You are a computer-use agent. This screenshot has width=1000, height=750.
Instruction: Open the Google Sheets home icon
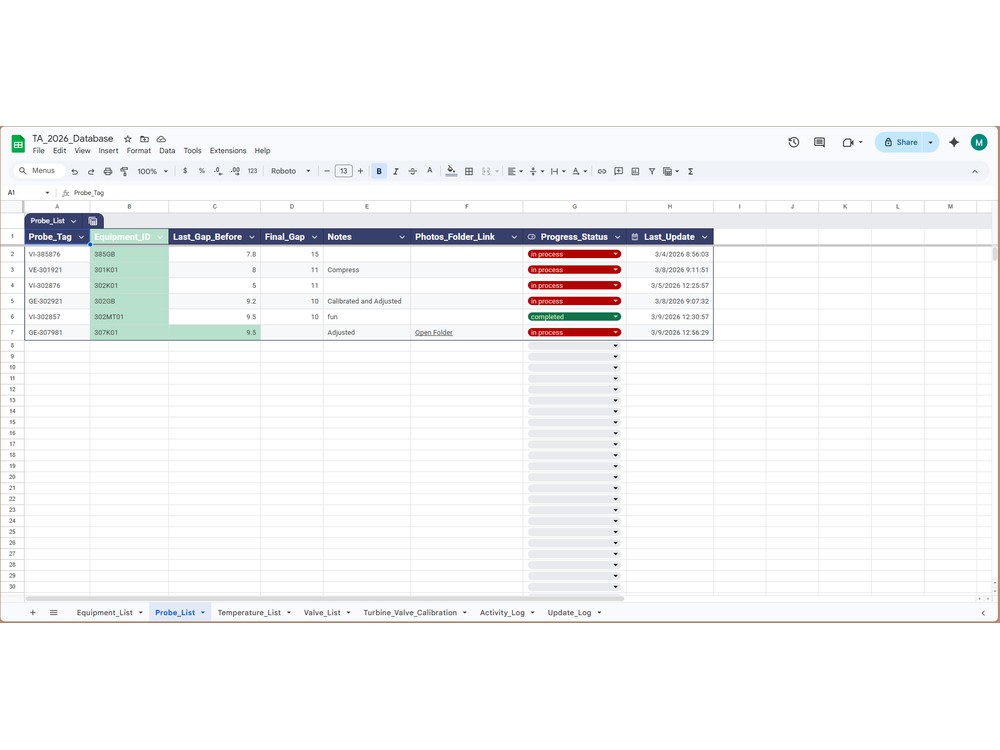pos(18,143)
